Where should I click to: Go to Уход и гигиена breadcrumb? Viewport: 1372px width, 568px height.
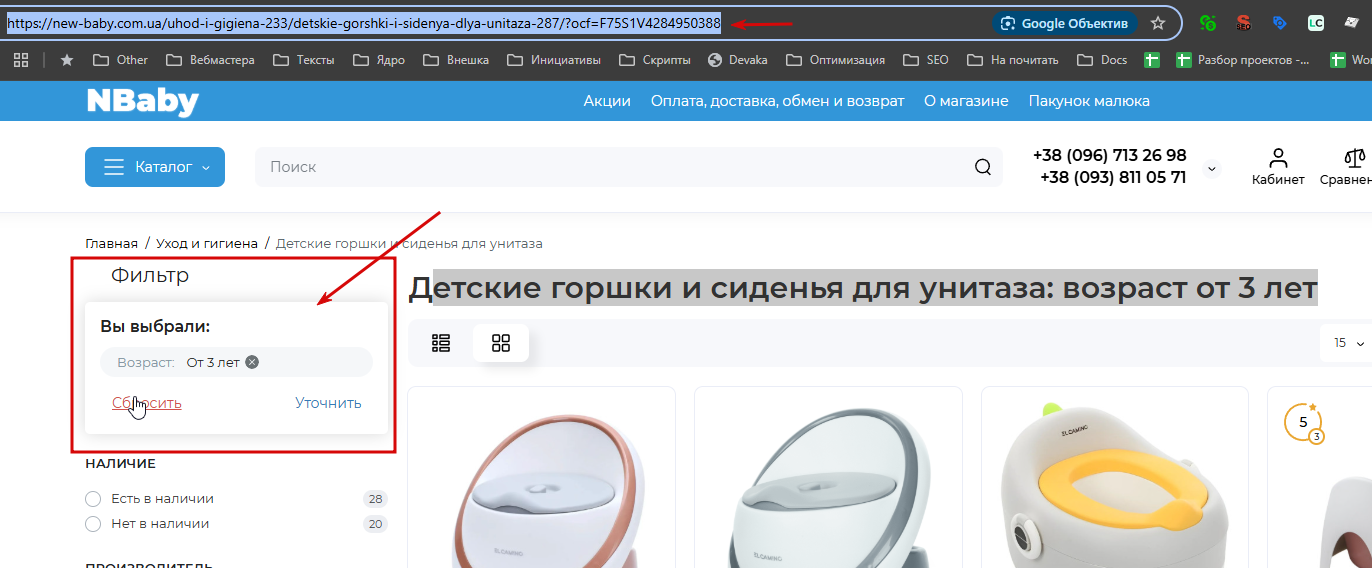point(207,243)
